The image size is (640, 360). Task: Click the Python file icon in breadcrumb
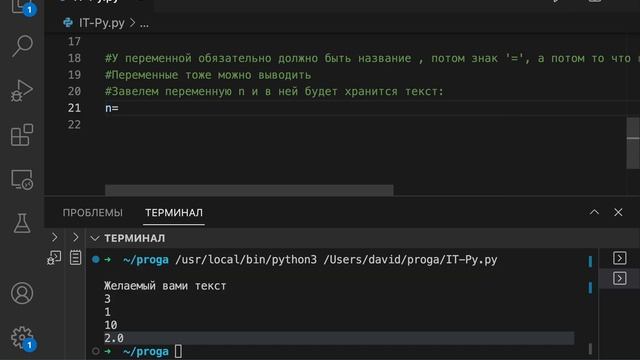68,23
